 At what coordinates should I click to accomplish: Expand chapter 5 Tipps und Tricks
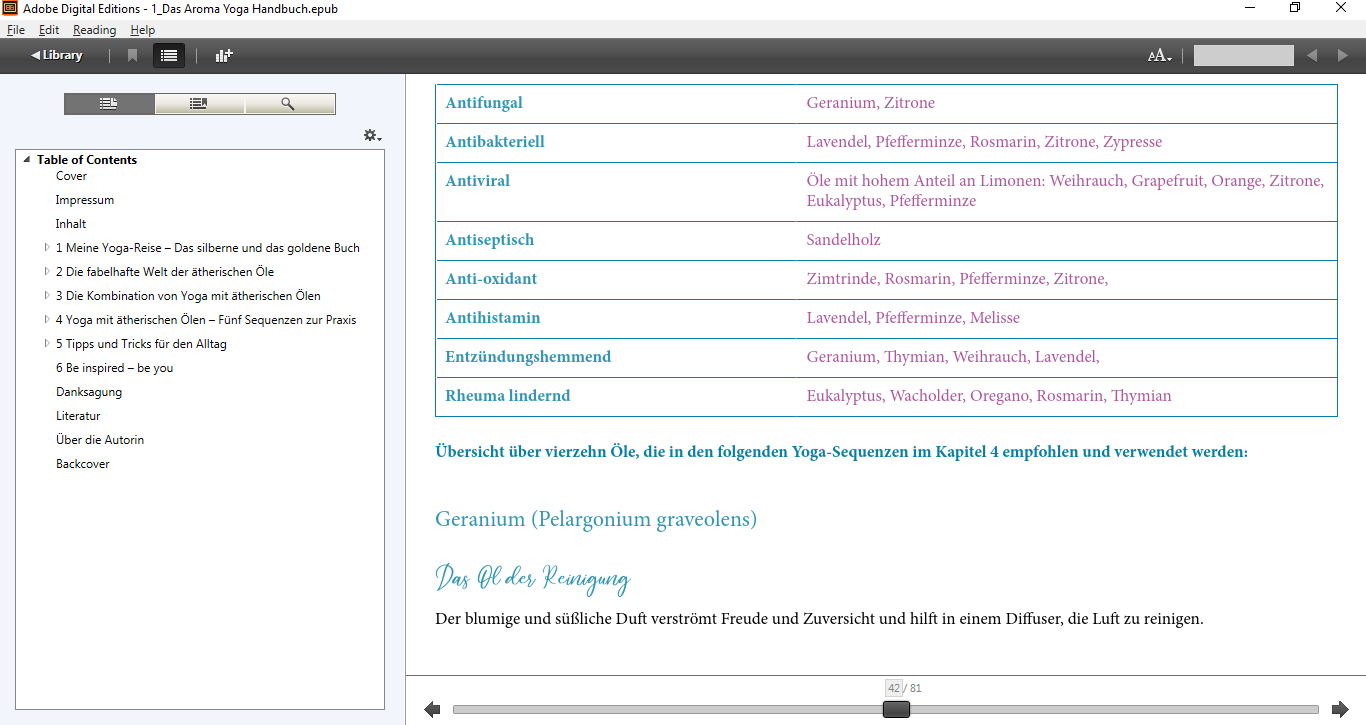click(x=46, y=343)
